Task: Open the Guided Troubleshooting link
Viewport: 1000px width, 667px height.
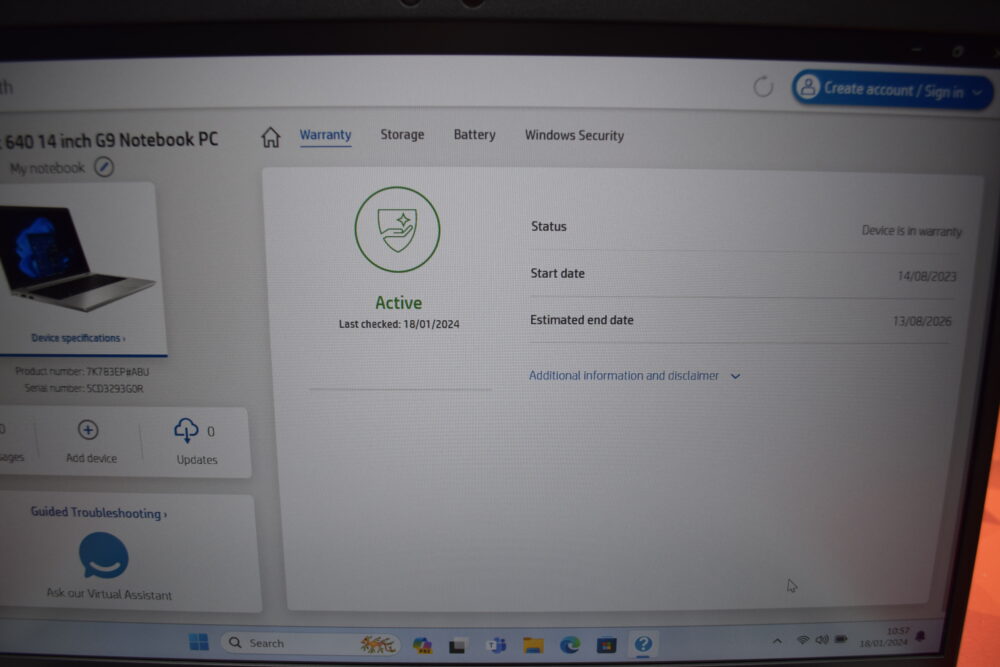Action: pyautogui.click(x=99, y=513)
